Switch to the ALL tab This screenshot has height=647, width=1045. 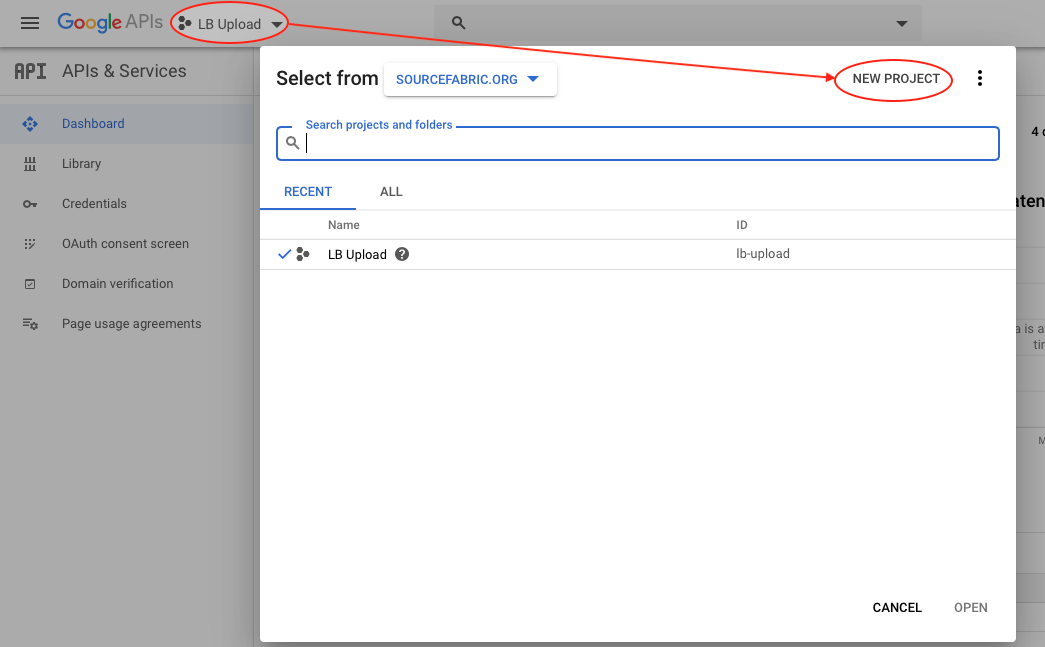[391, 192]
